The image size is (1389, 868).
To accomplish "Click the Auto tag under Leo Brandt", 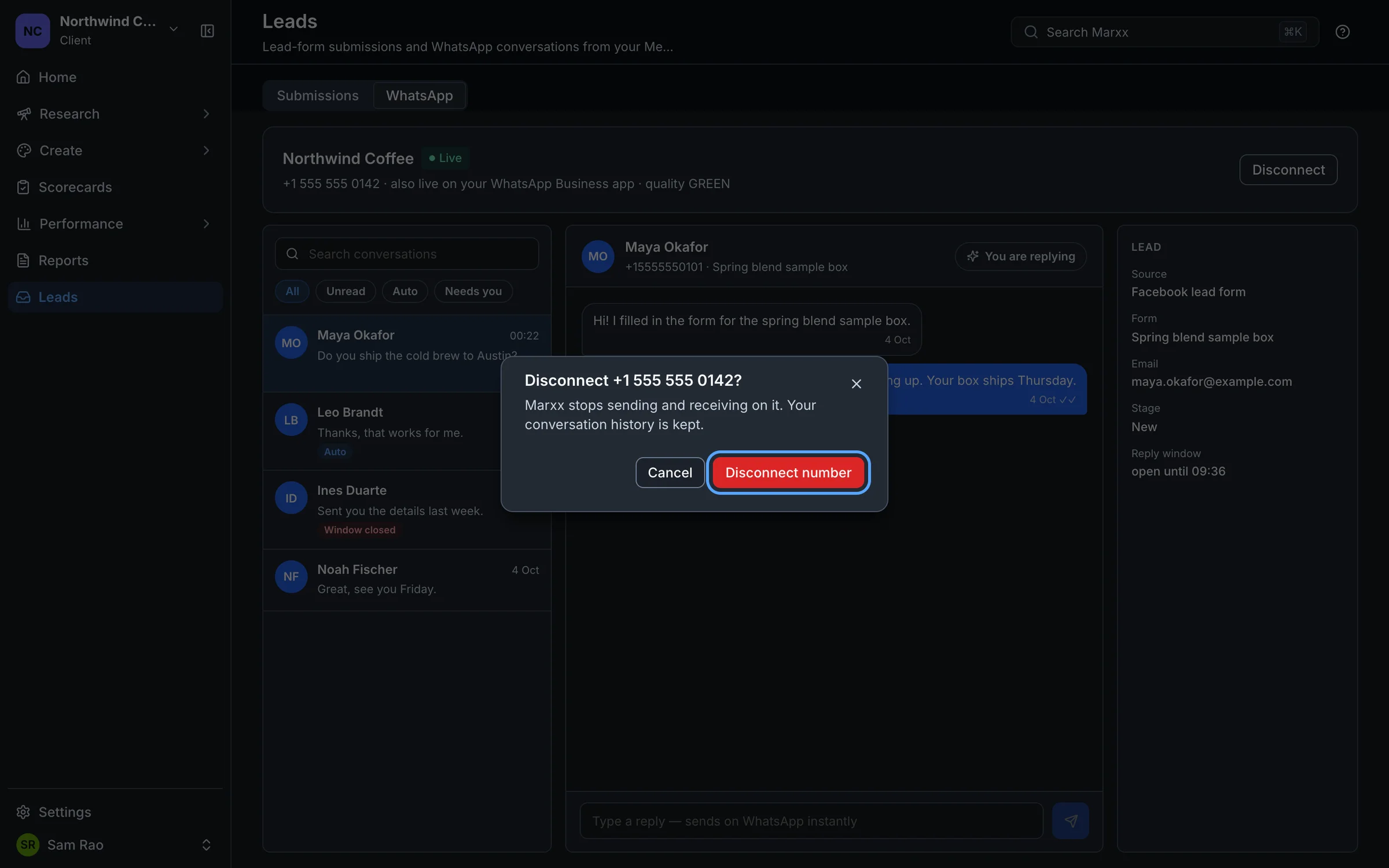I will coord(335,452).
